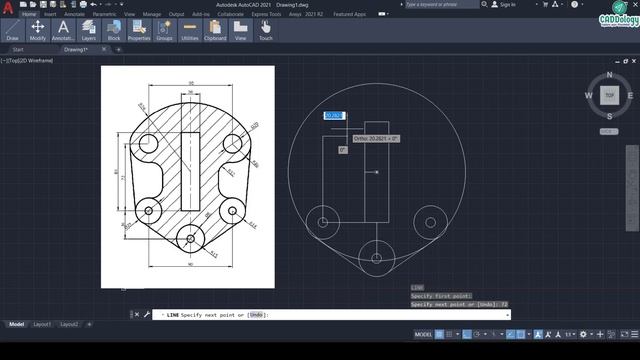Open the Groups ribbon panel
640x360 pixels.
164,30
